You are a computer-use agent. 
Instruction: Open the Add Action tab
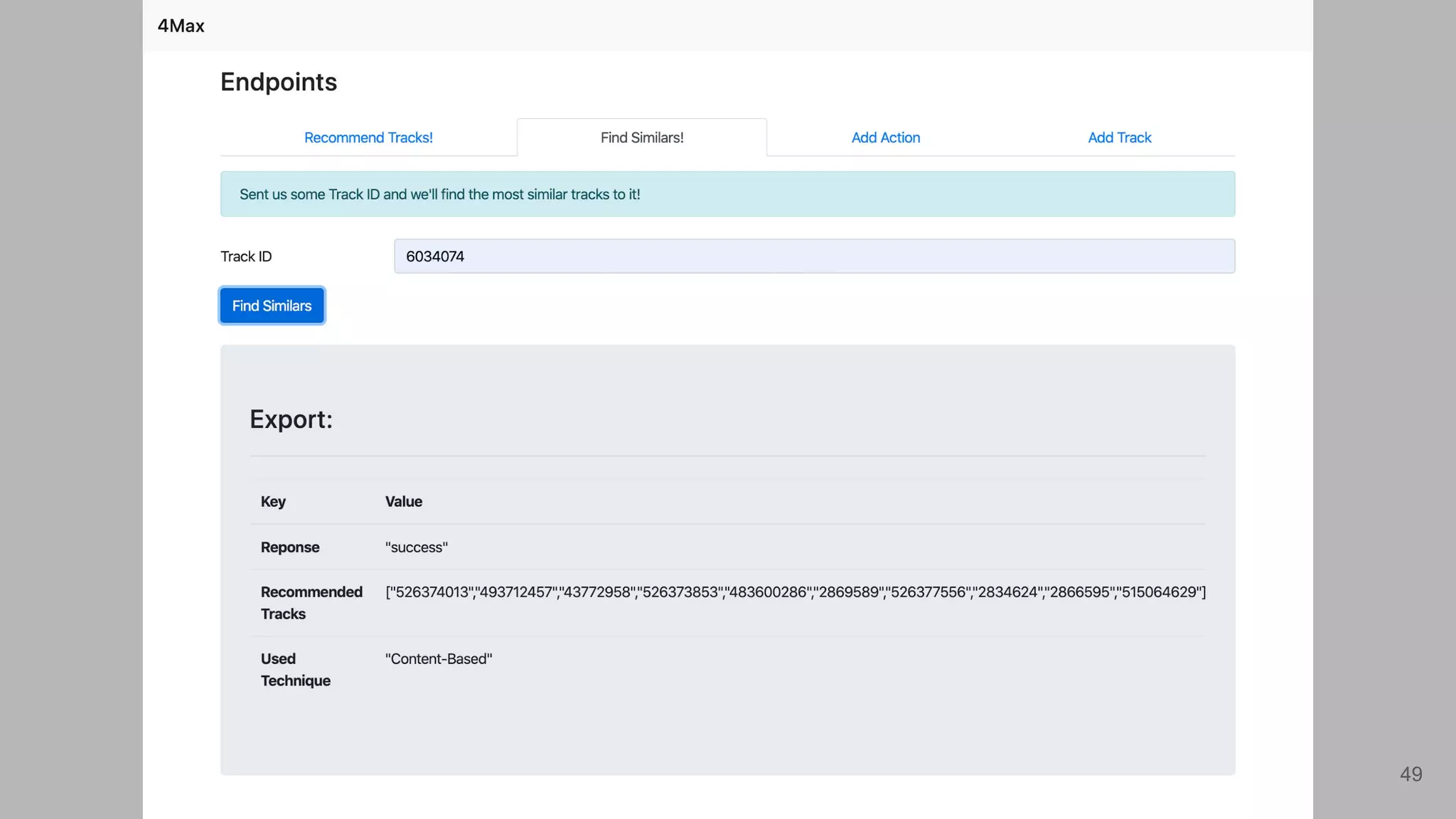(x=885, y=137)
